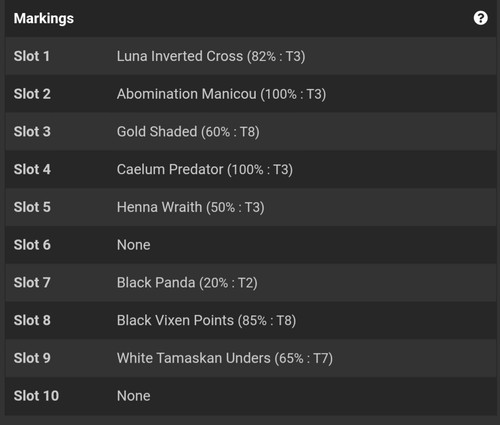This screenshot has height=425, width=500.
Task: Choose the Gold Shaded marking entry
Action: tap(188, 132)
